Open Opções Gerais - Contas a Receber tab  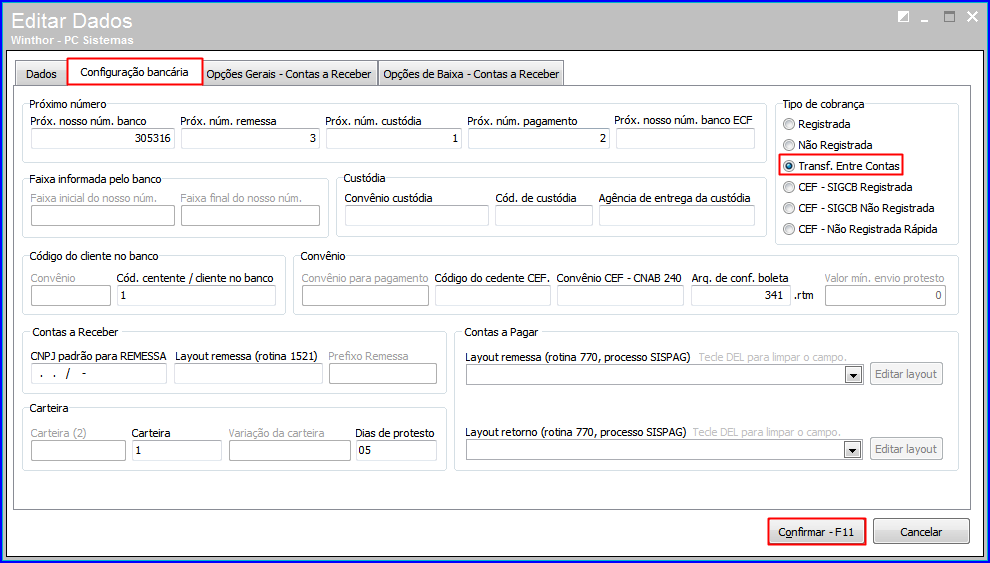[x=289, y=74]
